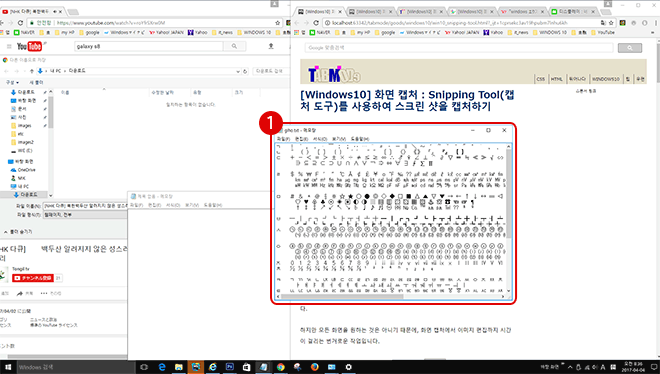Screen dimensions: 660x374
Task: Open the Windows Store taskbar icon
Action: 246,367
